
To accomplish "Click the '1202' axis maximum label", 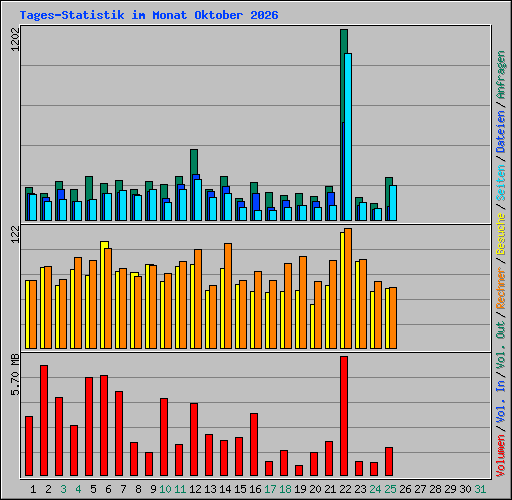I will point(15,39).
